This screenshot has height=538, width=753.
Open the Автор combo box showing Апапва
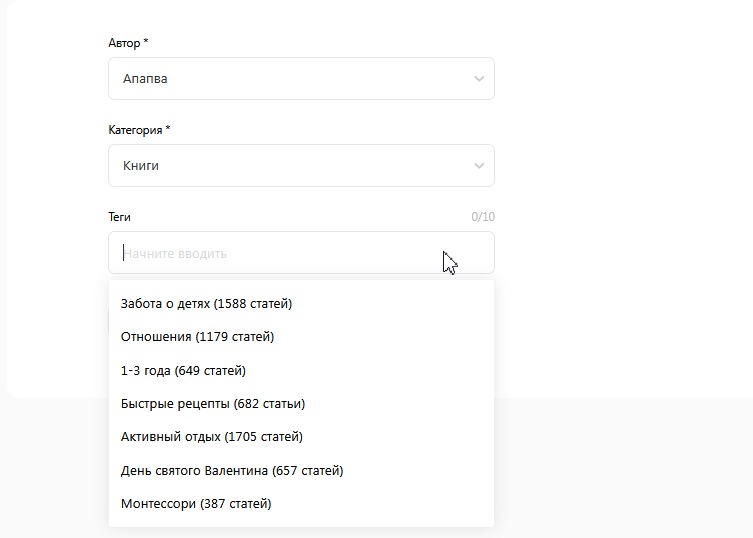302,79
